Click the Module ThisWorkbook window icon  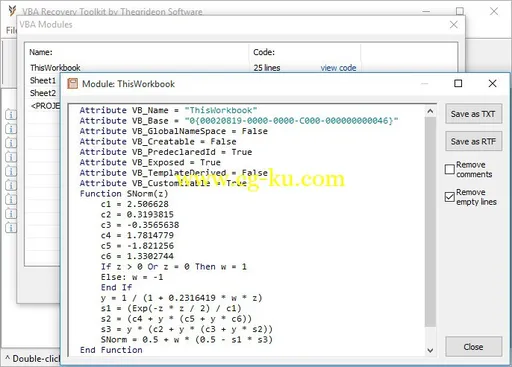(x=73, y=83)
